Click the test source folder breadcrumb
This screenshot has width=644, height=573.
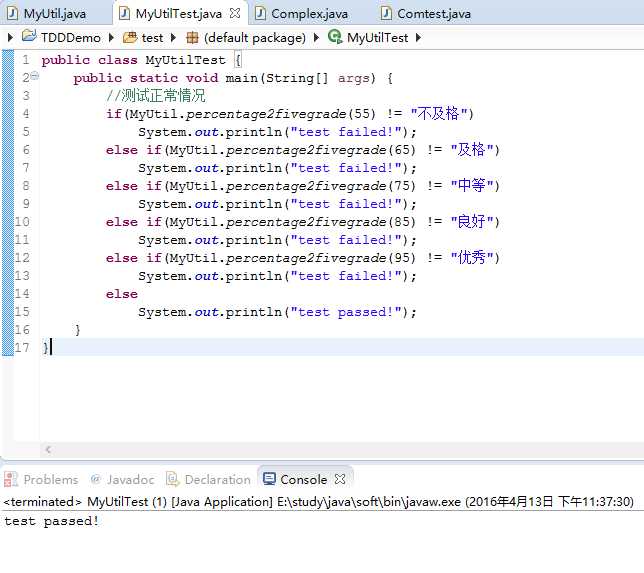click(152, 38)
